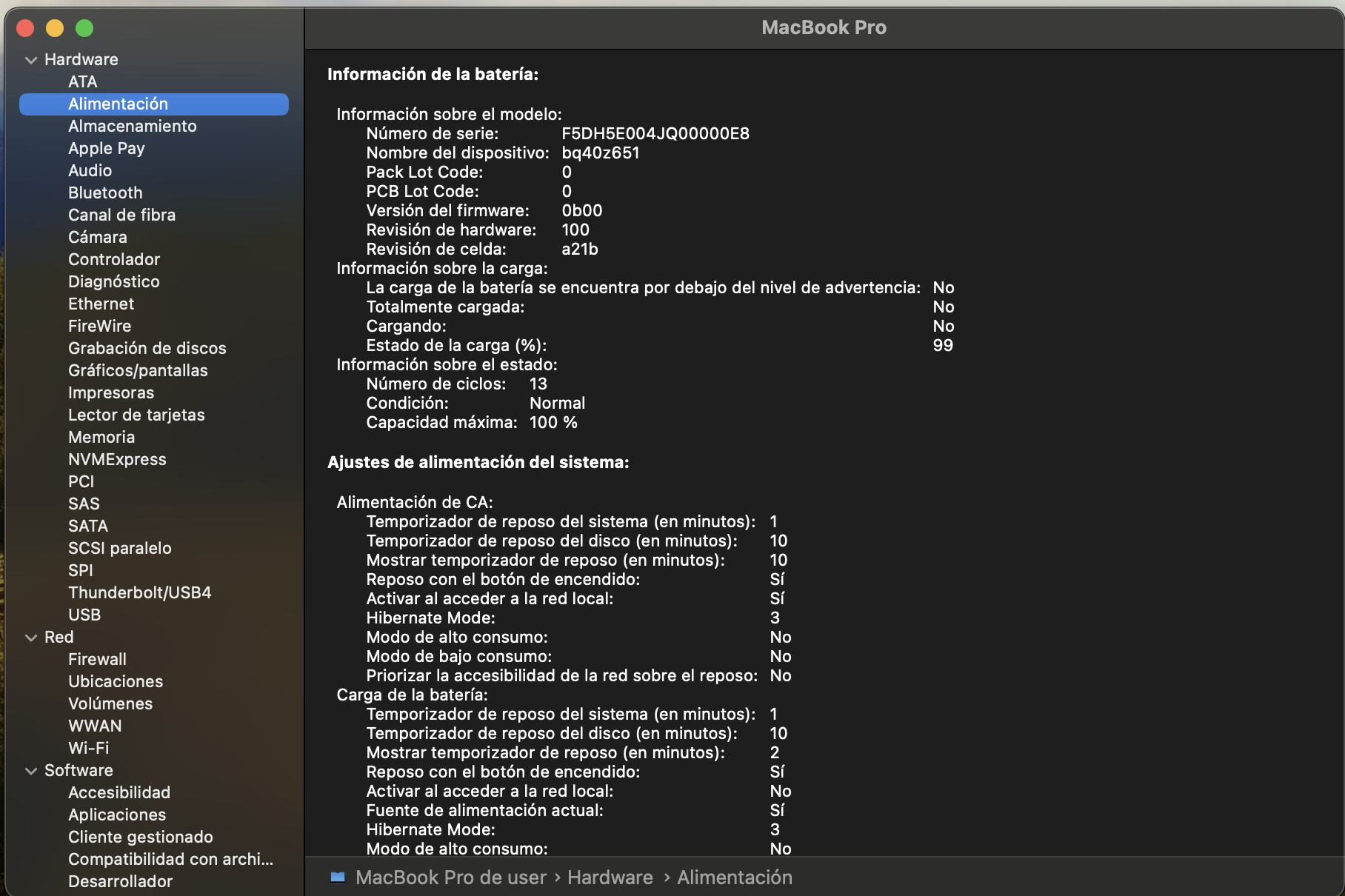
Task: Open Controlador in the sidebar
Action: pyautogui.click(x=114, y=259)
